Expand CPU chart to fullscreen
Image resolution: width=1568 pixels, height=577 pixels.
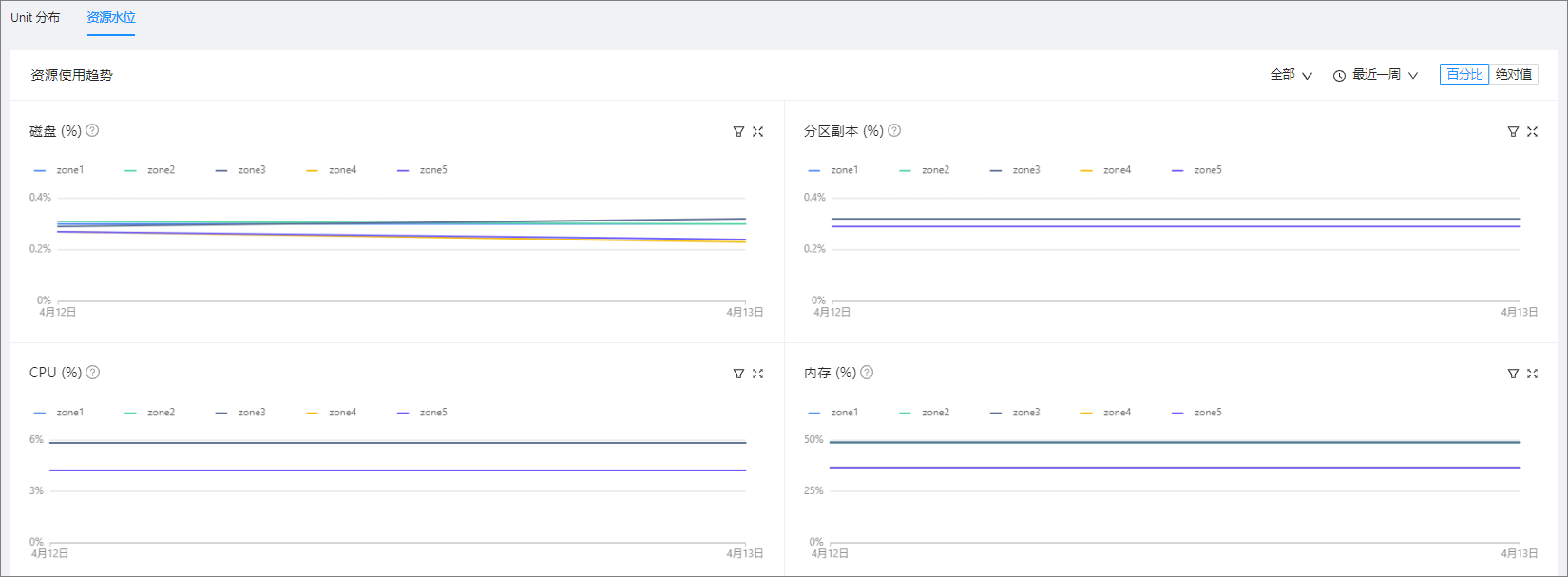(758, 374)
